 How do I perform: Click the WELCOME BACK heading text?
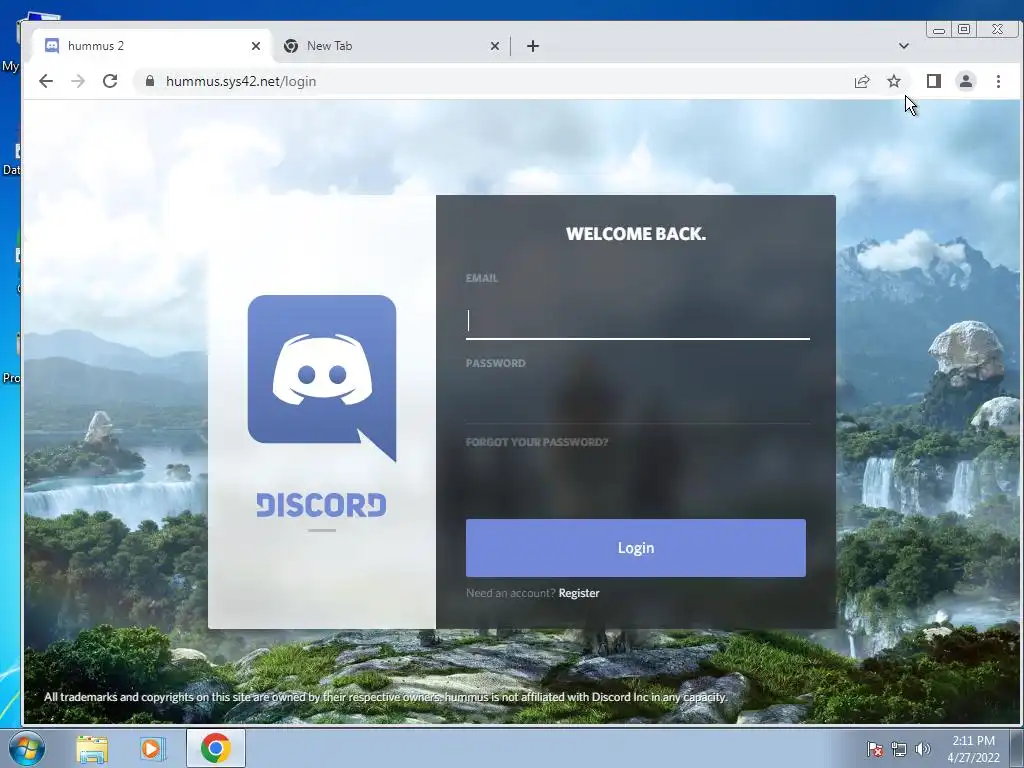click(x=635, y=234)
